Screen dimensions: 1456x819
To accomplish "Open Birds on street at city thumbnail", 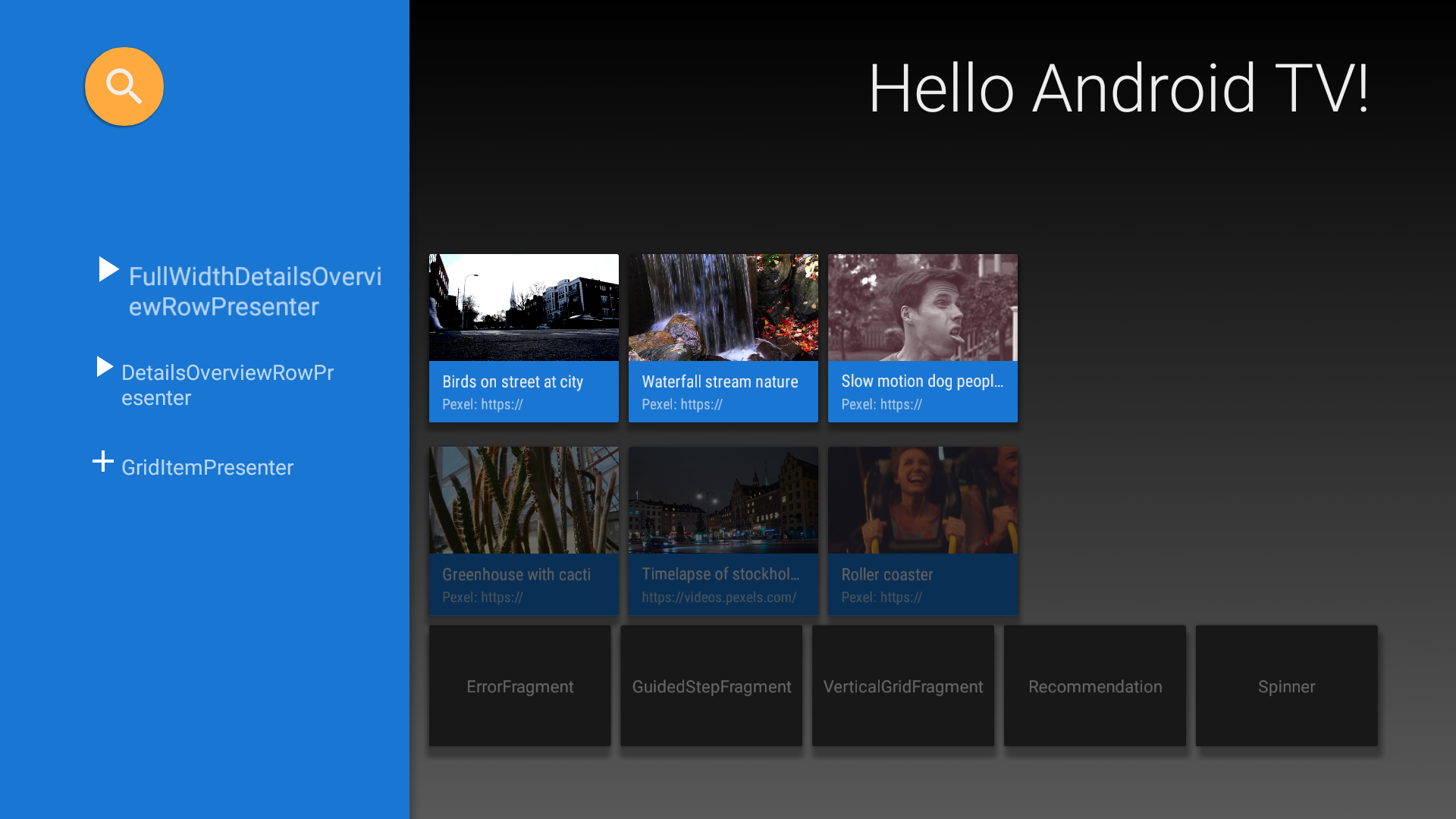I will [x=523, y=307].
